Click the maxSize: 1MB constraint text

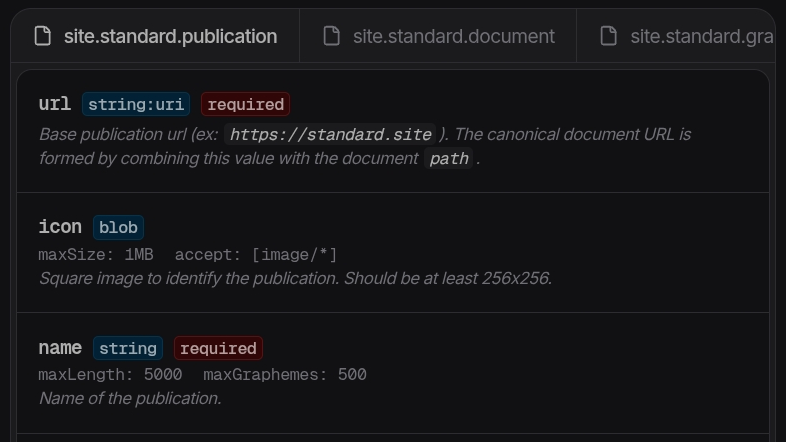tap(96, 254)
